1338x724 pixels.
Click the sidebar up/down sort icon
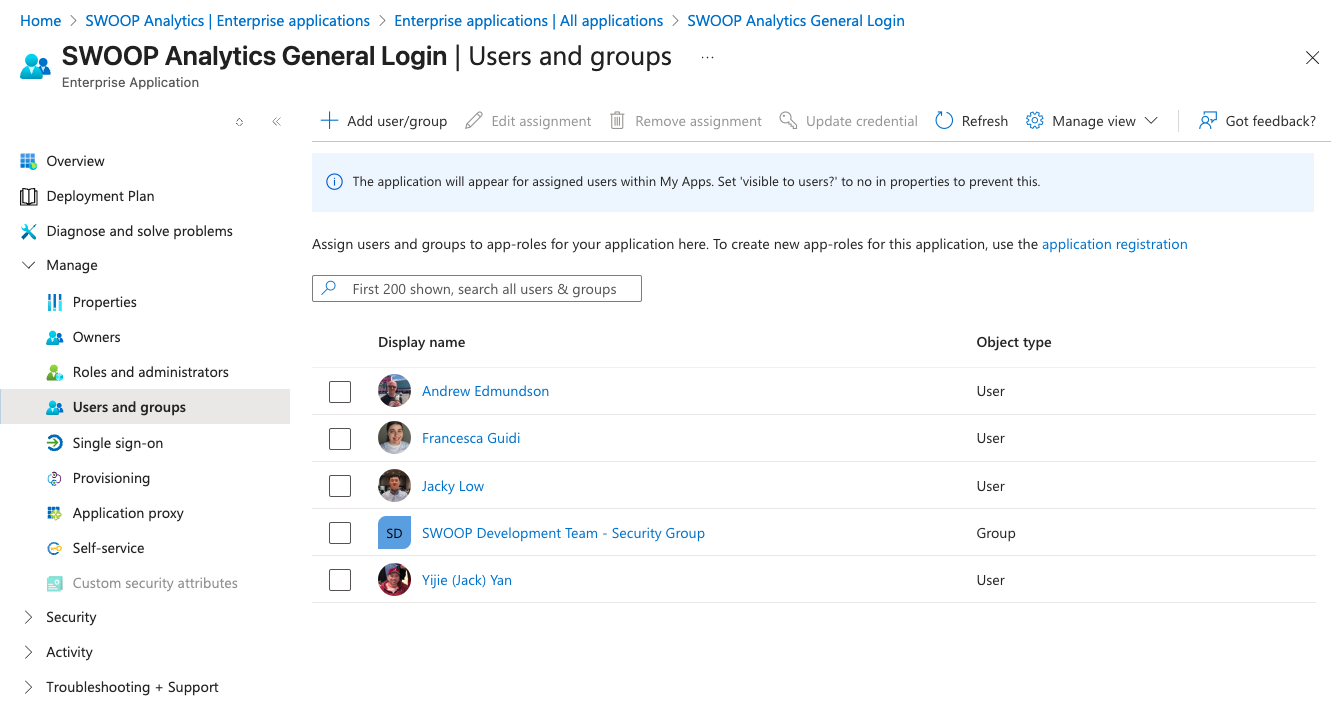pos(240,122)
